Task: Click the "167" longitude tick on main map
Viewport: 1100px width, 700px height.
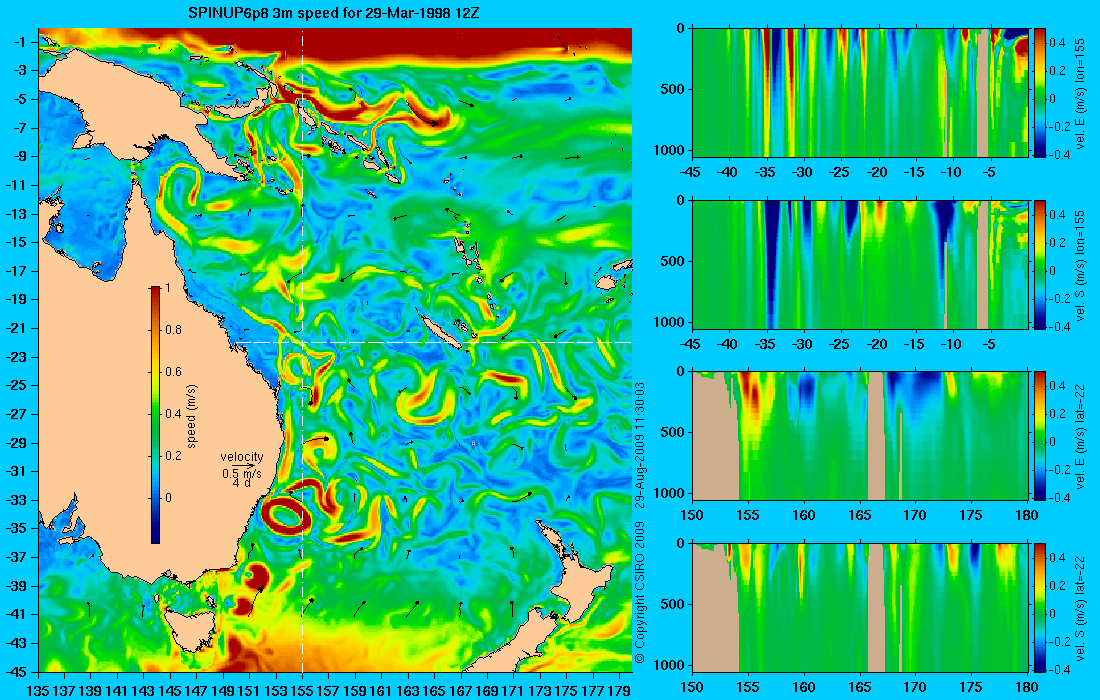Action: pyautogui.click(x=461, y=690)
